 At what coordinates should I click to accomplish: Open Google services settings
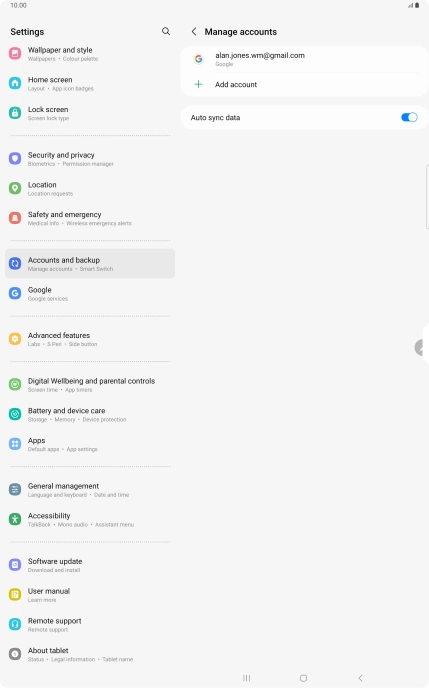(x=90, y=294)
